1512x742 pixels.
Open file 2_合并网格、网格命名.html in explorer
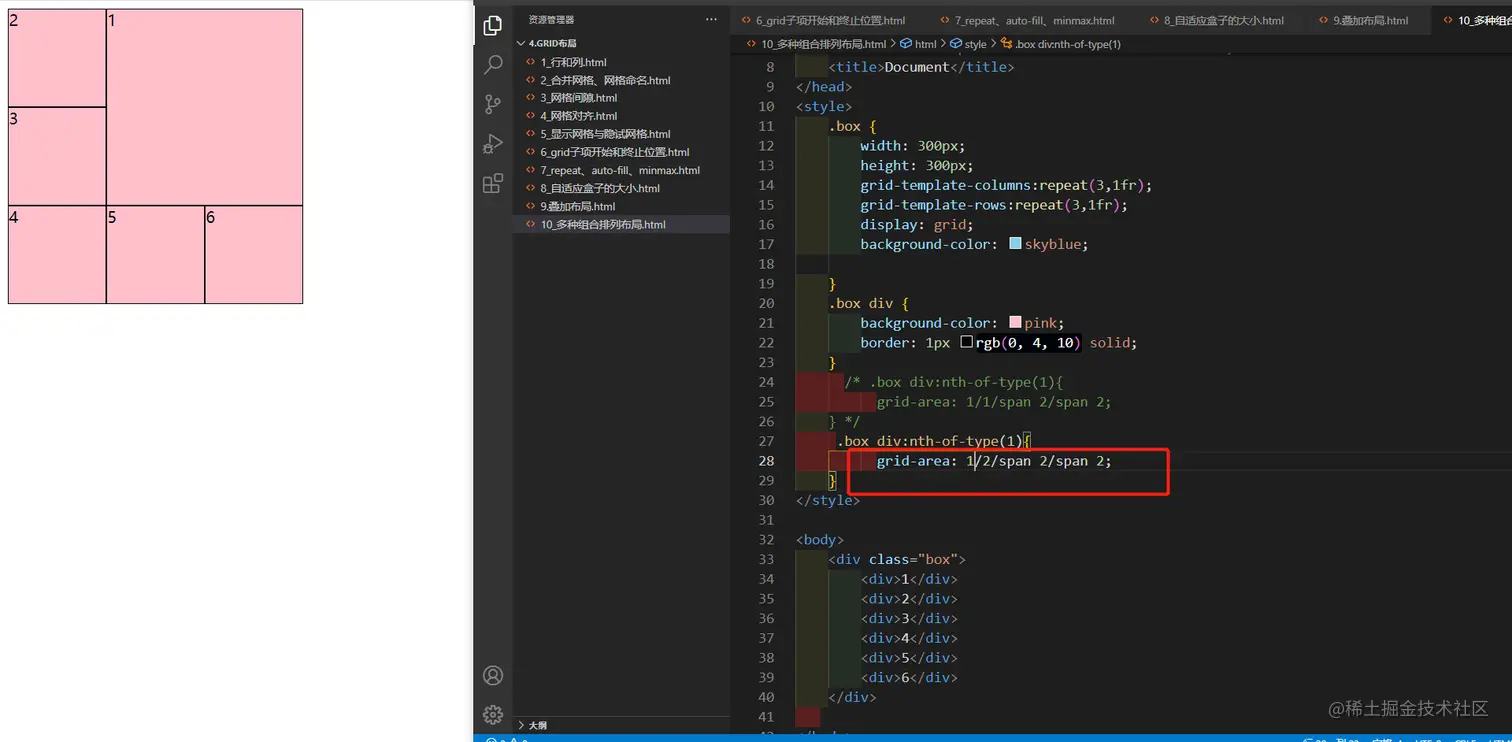[x=621, y=80]
